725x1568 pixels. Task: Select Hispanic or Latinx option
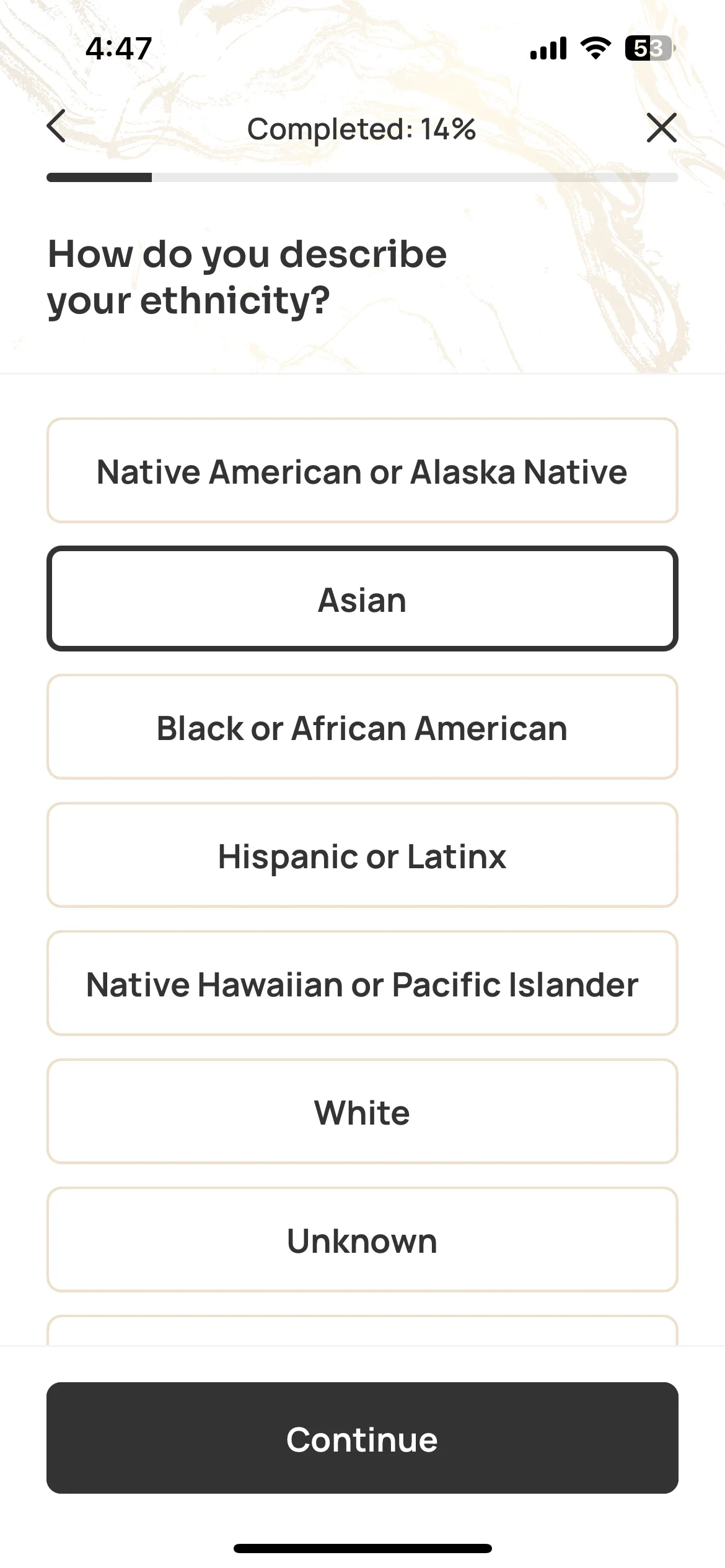click(362, 855)
